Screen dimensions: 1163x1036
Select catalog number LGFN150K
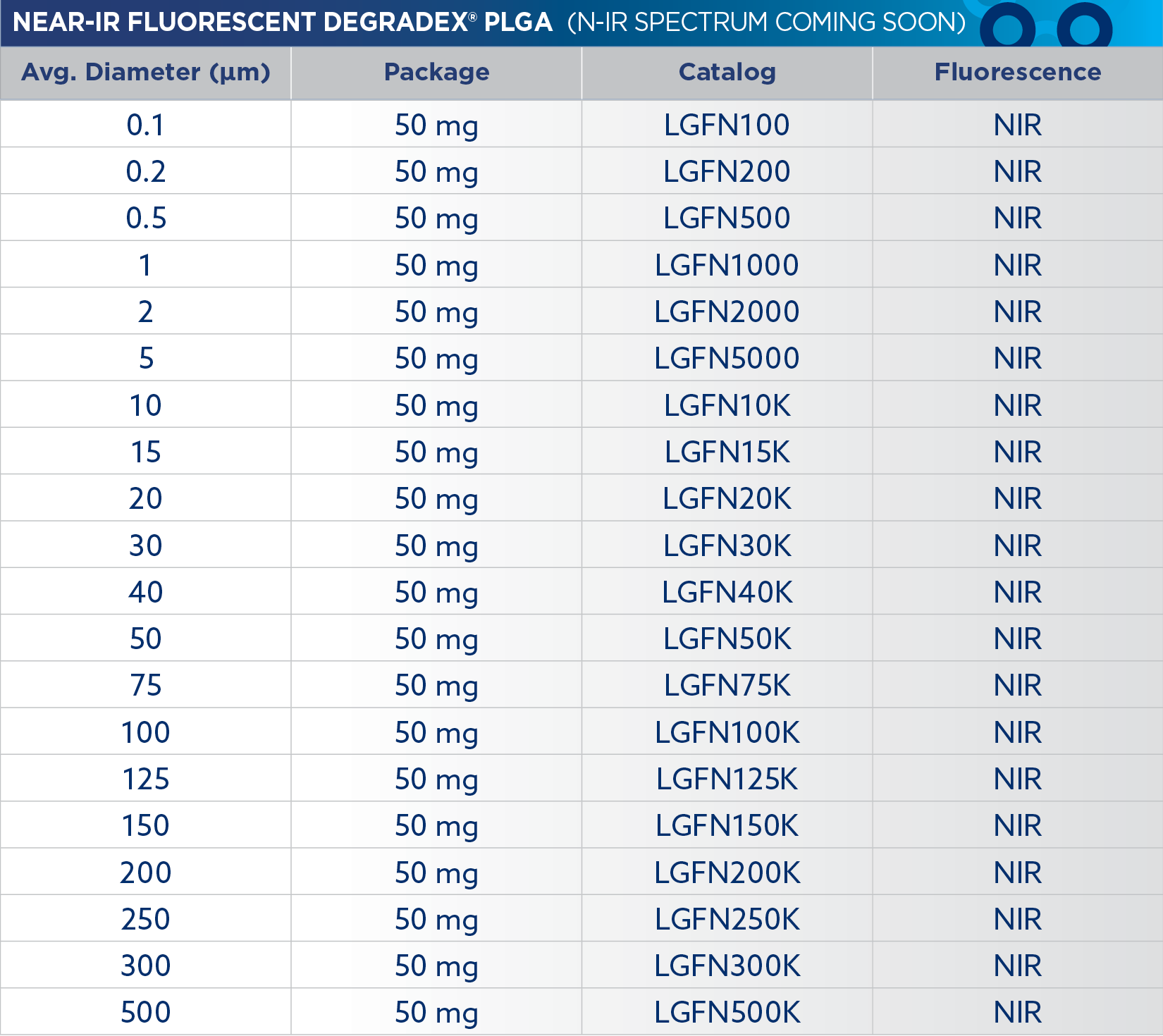click(727, 825)
